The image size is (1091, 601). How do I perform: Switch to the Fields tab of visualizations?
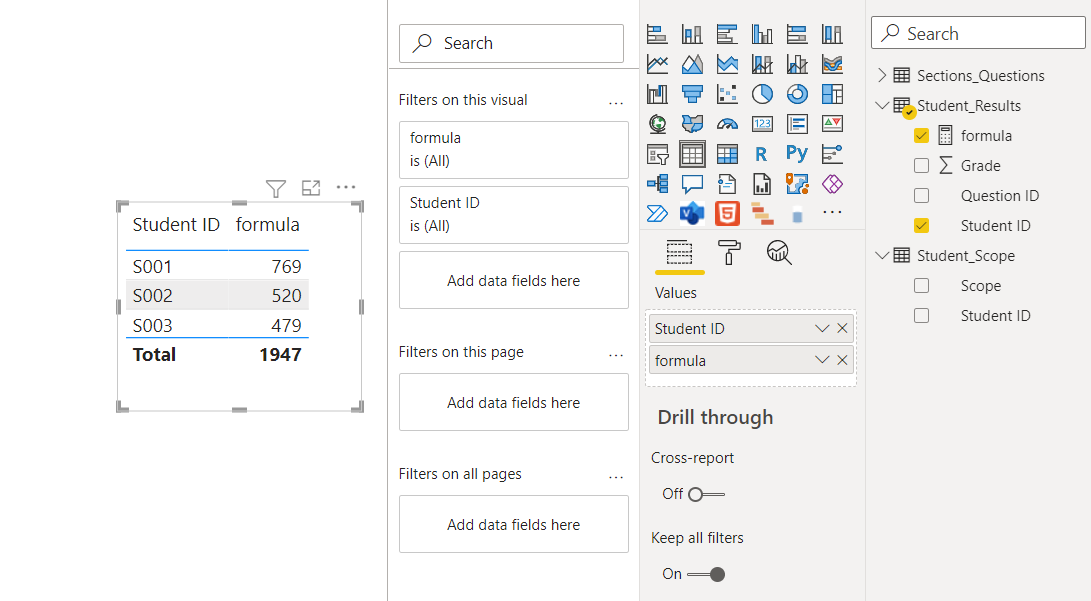pos(679,253)
